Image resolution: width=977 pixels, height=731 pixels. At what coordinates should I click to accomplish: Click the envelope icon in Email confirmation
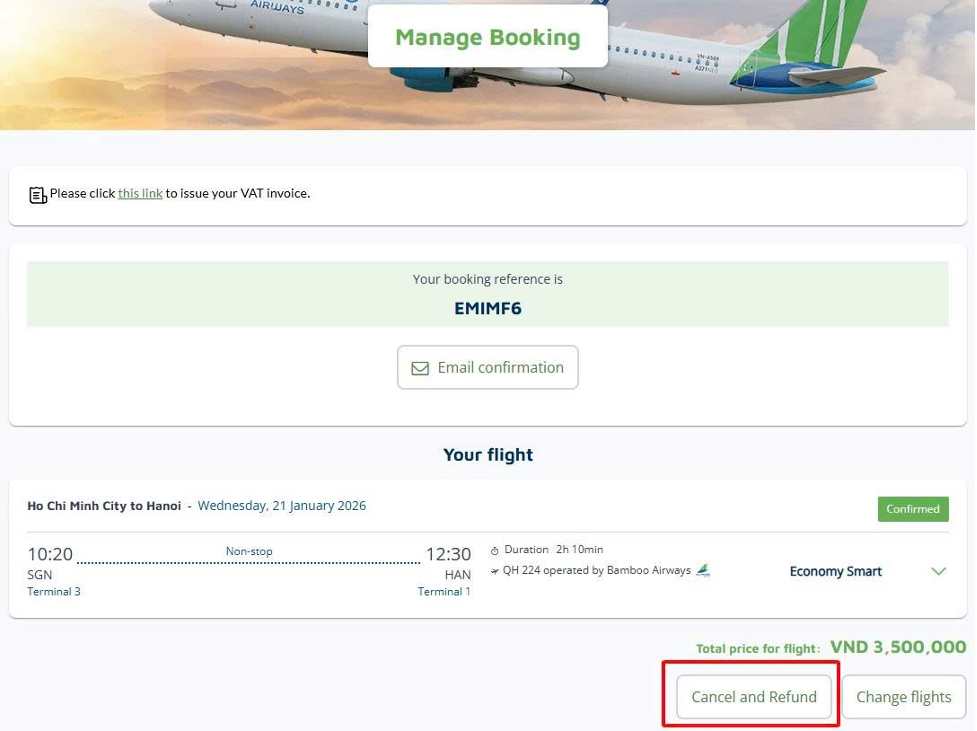pyautogui.click(x=420, y=368)
